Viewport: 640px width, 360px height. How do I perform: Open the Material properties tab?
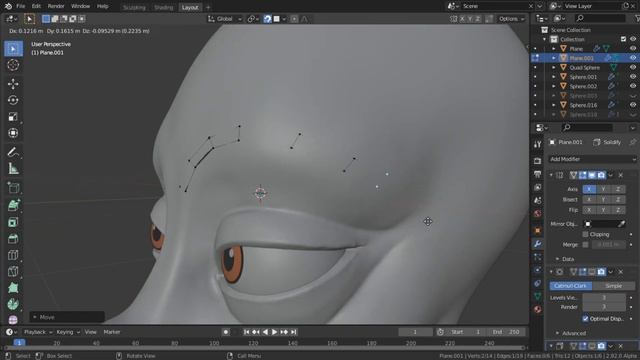click(538, 309)
